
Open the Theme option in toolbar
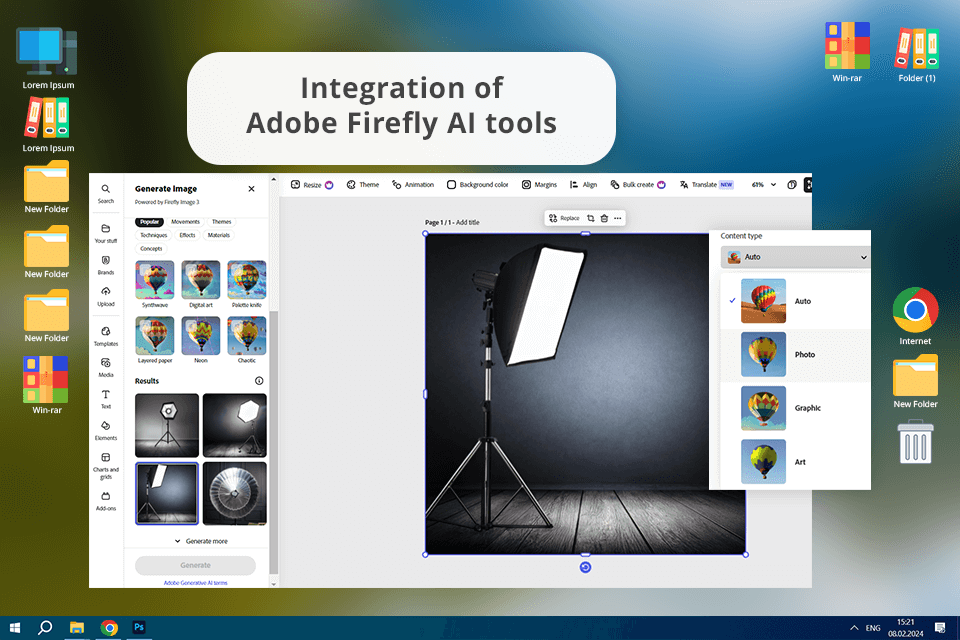click(362, 184)
